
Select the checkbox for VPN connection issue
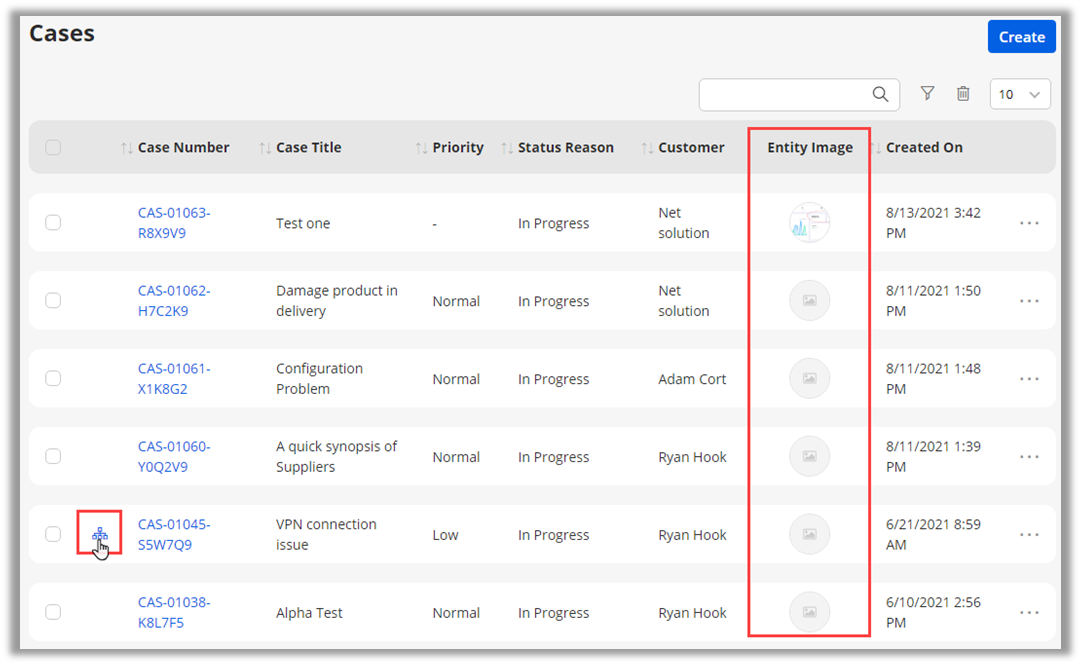(x=53, y=535)
